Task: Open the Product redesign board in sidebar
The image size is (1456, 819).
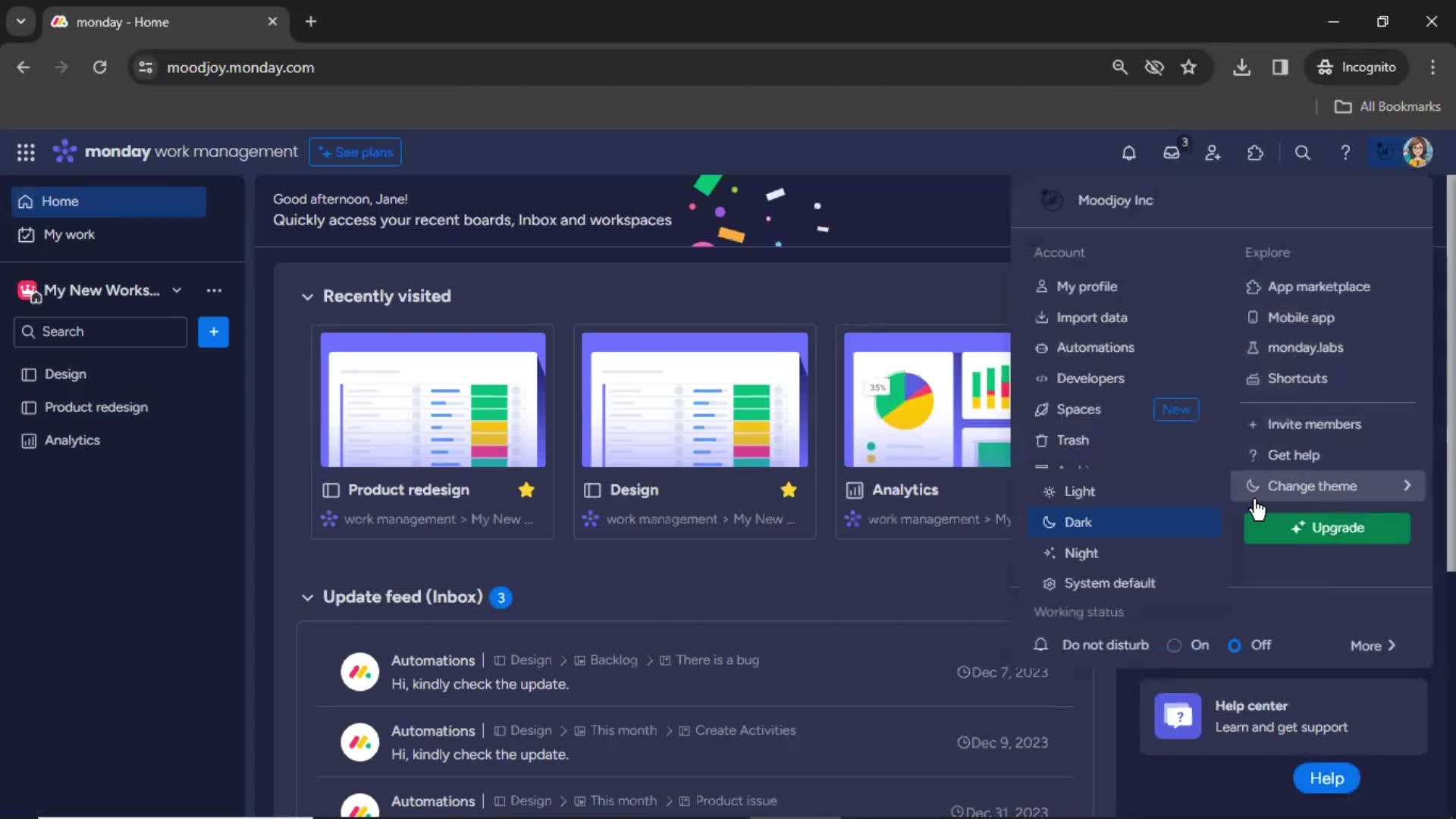Action: (96, 407)
